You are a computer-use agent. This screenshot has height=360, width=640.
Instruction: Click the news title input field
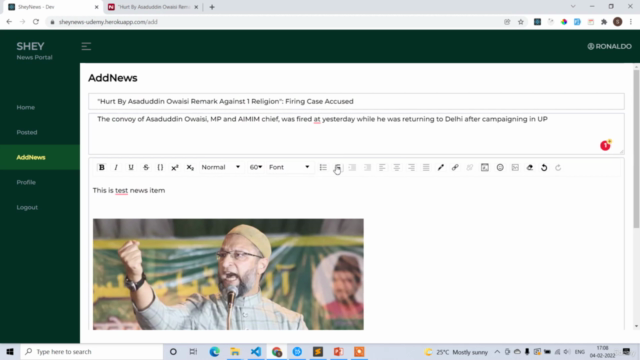356,101
